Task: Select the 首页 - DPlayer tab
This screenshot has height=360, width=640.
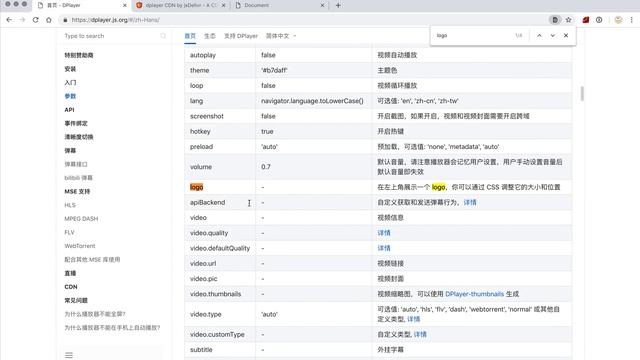Action: pyautogui.click(x=82, y=5)
